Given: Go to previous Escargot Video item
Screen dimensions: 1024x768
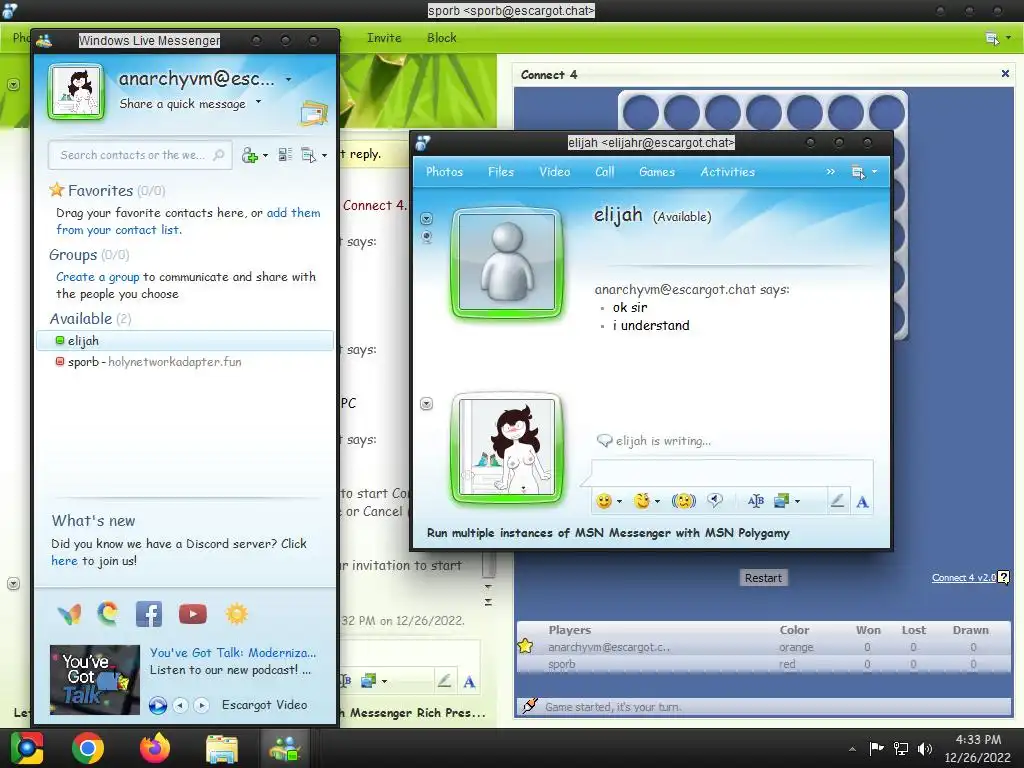Looking at the screenshot, I should 181,705.
